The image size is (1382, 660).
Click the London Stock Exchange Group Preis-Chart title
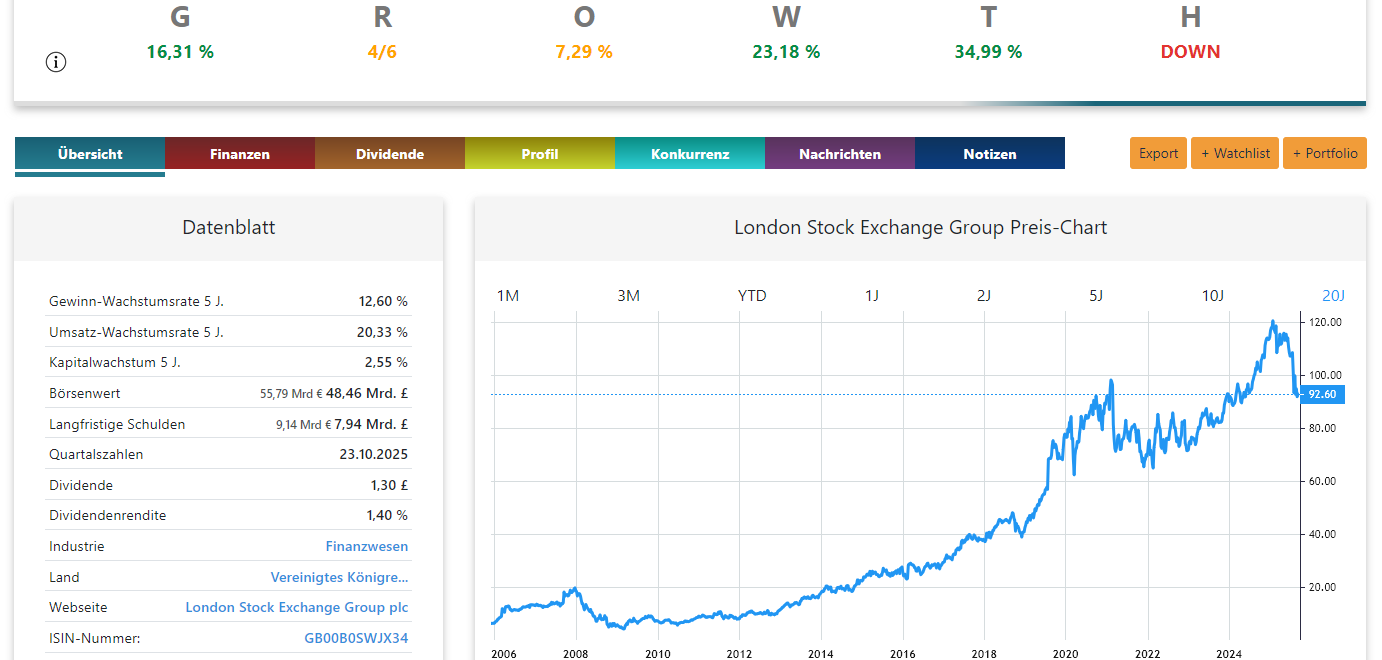(920, 228)
